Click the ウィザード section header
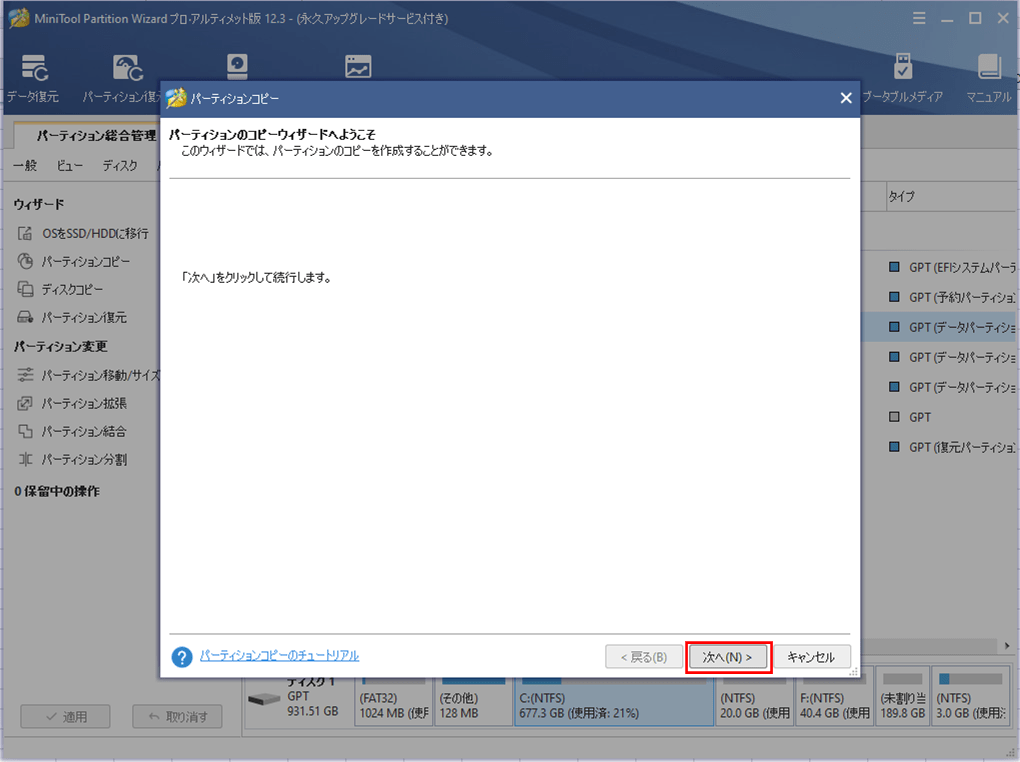 pyautogui.click(x=39, y=204)
